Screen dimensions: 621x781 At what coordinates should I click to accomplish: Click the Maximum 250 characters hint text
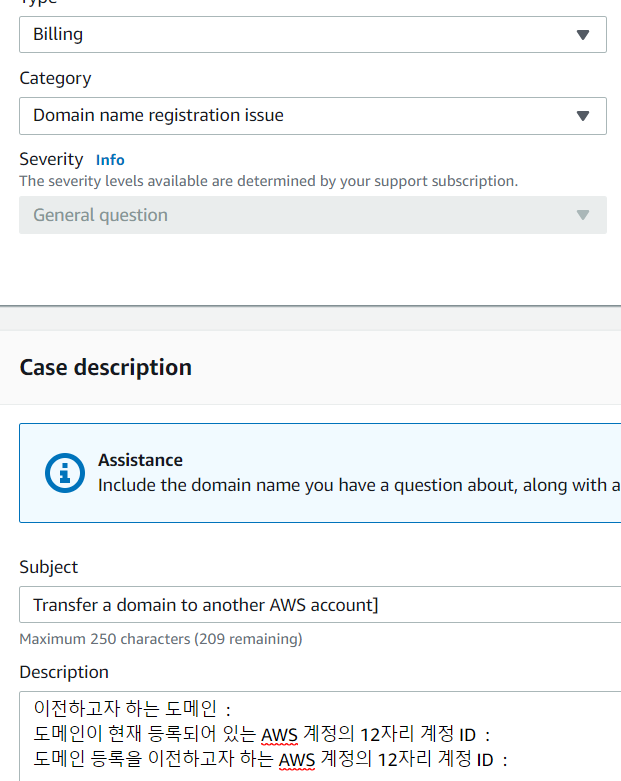pos(160,638)
